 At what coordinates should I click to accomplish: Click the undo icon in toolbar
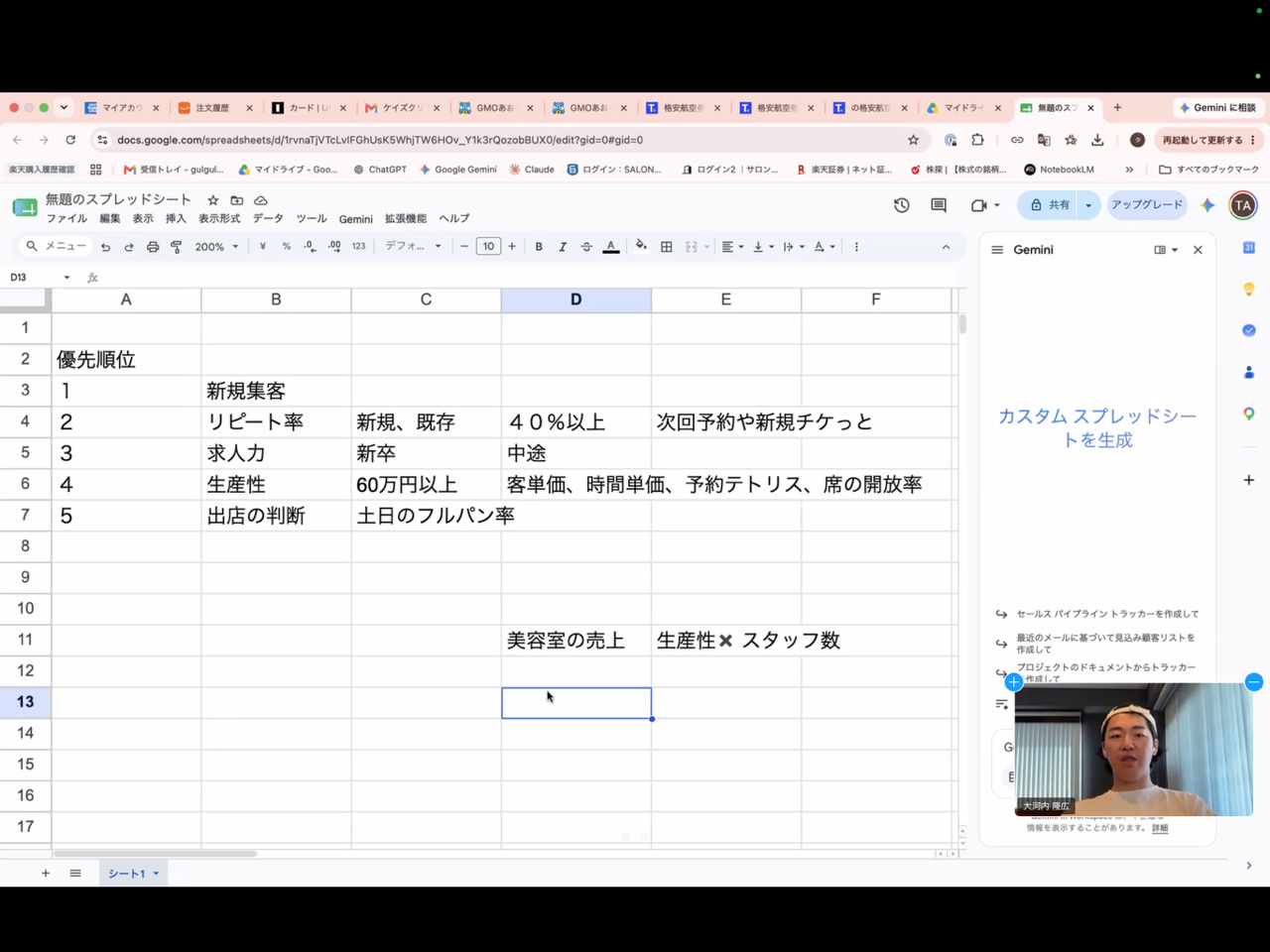pyautogui.click(x=105, y=247)
